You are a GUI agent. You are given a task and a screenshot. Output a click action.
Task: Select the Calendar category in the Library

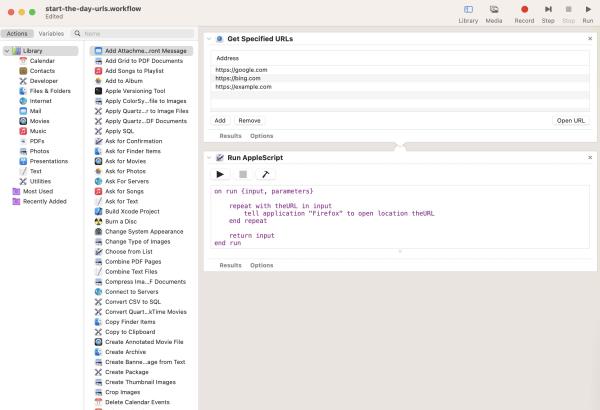42,61
